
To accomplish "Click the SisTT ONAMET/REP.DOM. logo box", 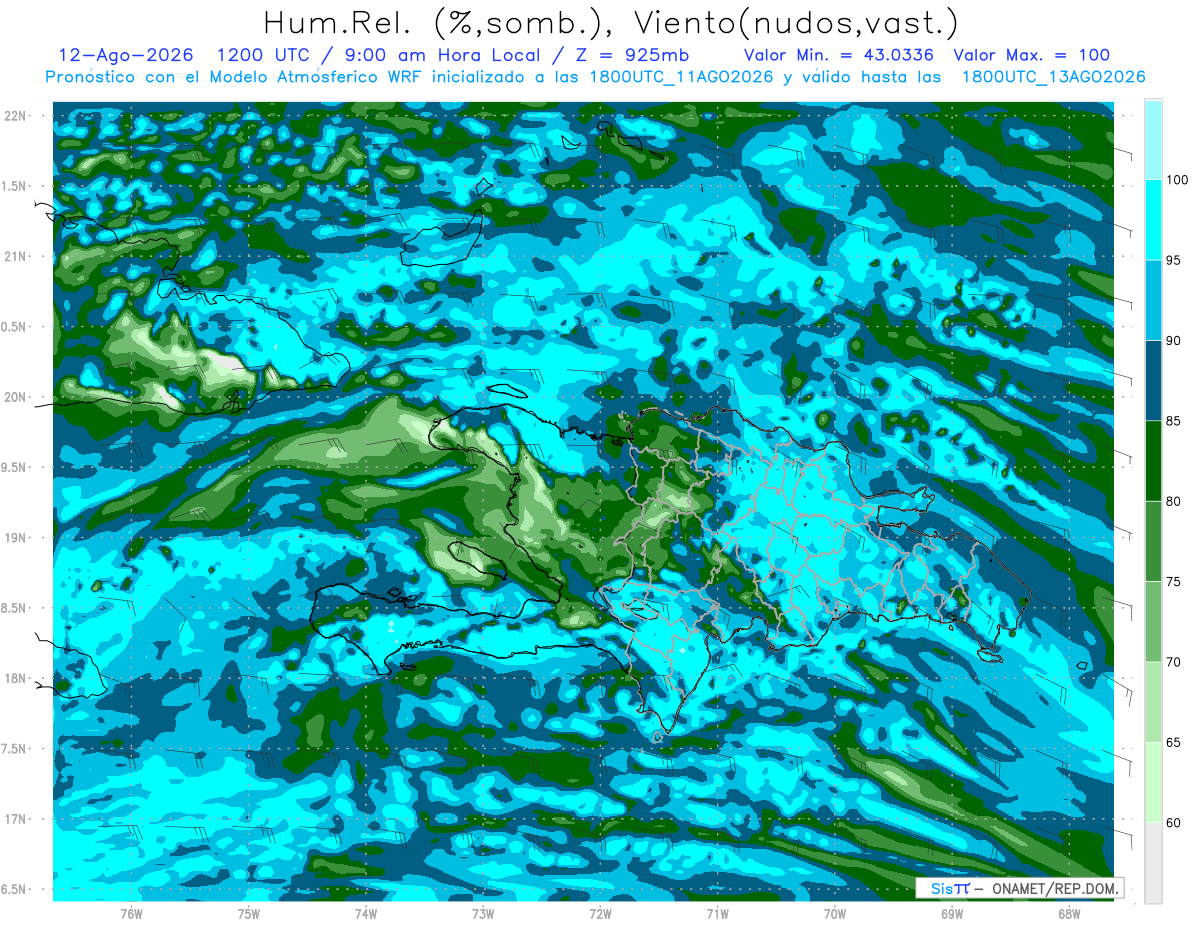I will pyautogui.click(x=1019, y=888).
